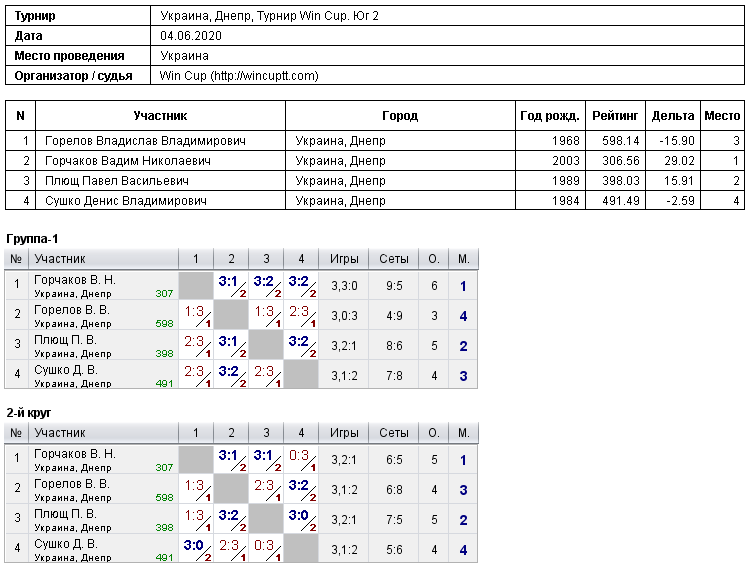Click sets value 5:6 in 2-й круг
The image size is (750, 568).
click(x=394, y=550)
